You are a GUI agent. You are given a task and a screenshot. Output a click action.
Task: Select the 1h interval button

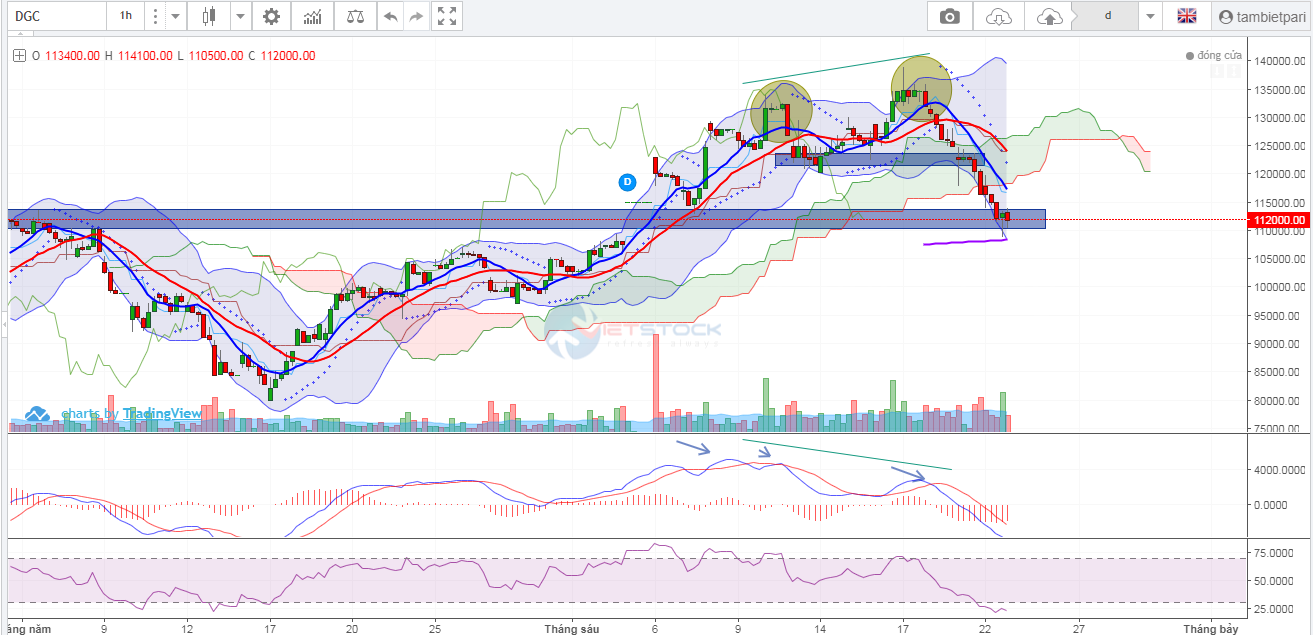coord(126,16)
